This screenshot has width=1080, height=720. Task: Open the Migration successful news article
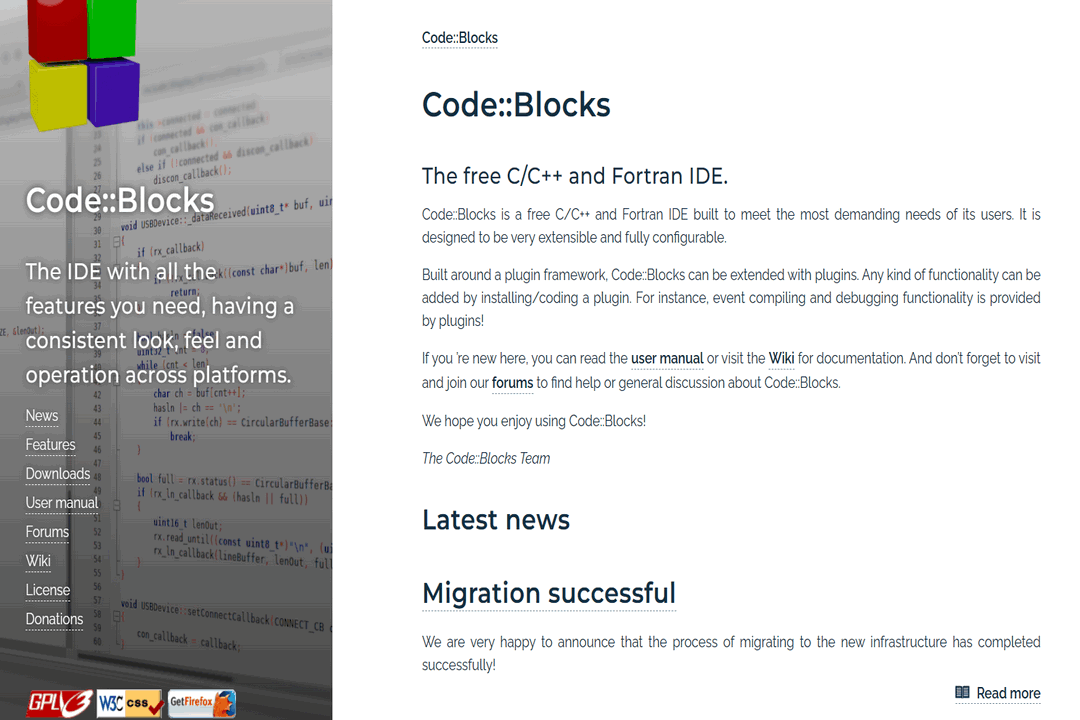tap(549, 593)
